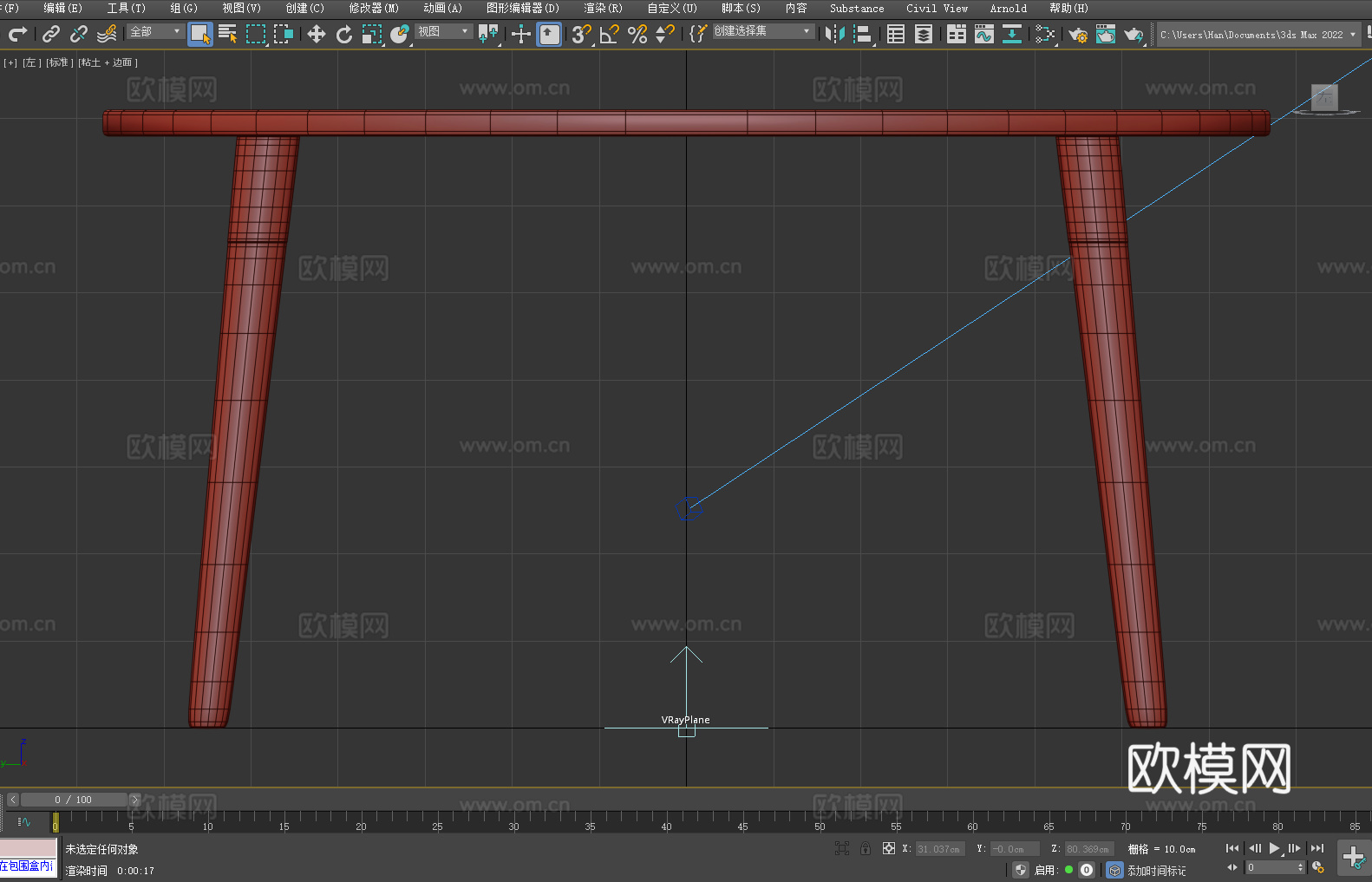This screenshot has height=882, width=1372.
Task: Click the [左] viewport view label
Action: pyautogui.click(x=30, y=62)
